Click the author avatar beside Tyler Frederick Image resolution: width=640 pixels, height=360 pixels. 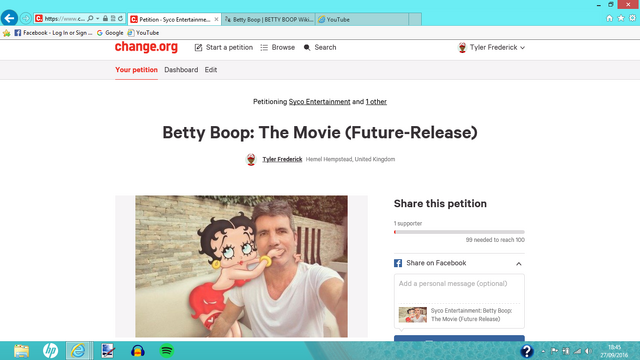tap(251, 159)
